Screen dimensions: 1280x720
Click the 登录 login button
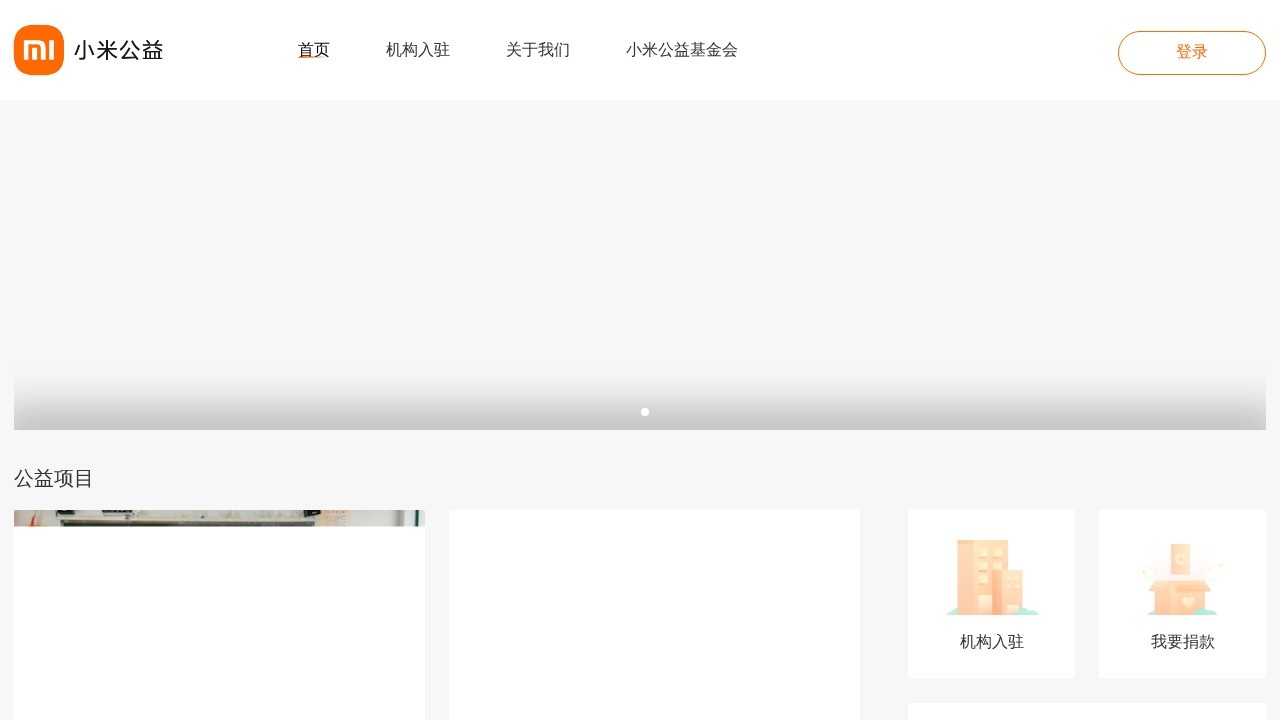[x=1192, y=52]
